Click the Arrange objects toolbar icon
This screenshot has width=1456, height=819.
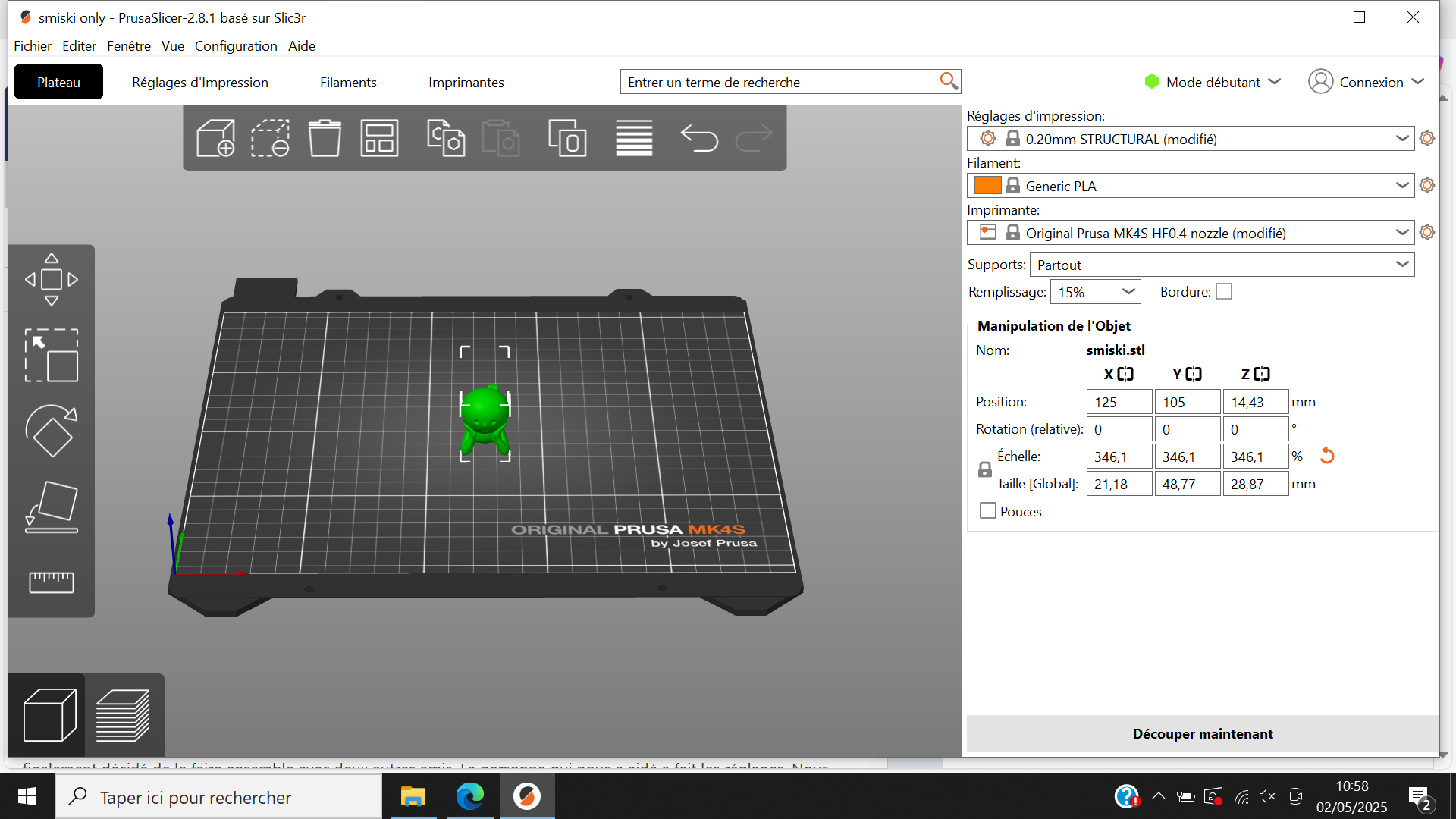point(379,138)
